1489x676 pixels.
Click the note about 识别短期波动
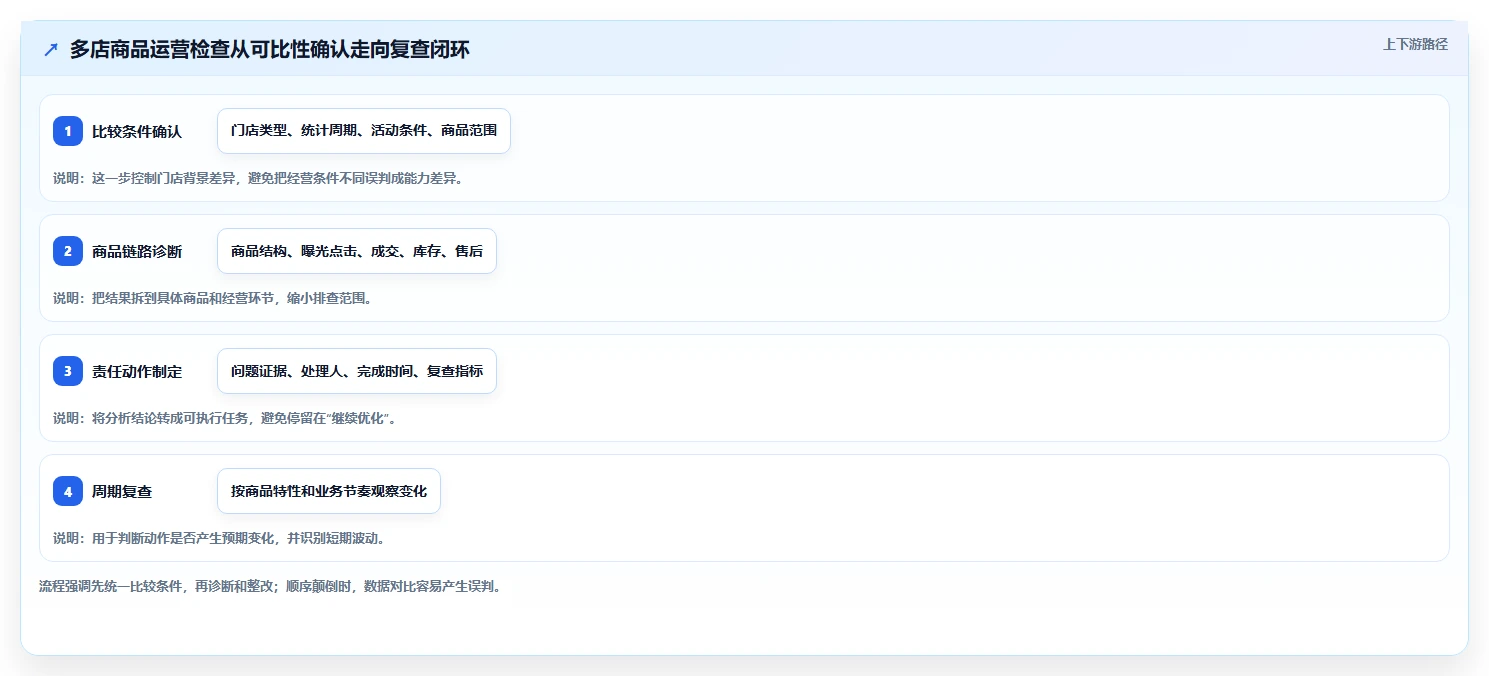click(x=220, y=538)
